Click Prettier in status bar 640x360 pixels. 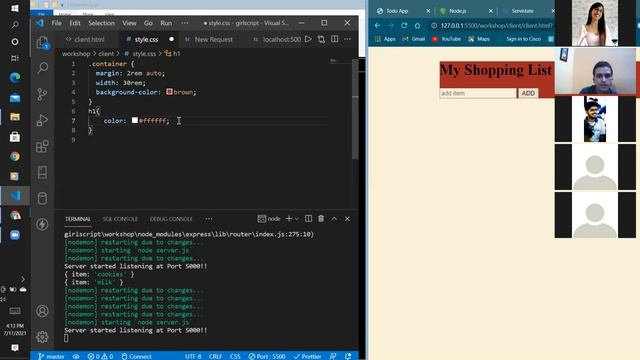(x=307, y=356)
